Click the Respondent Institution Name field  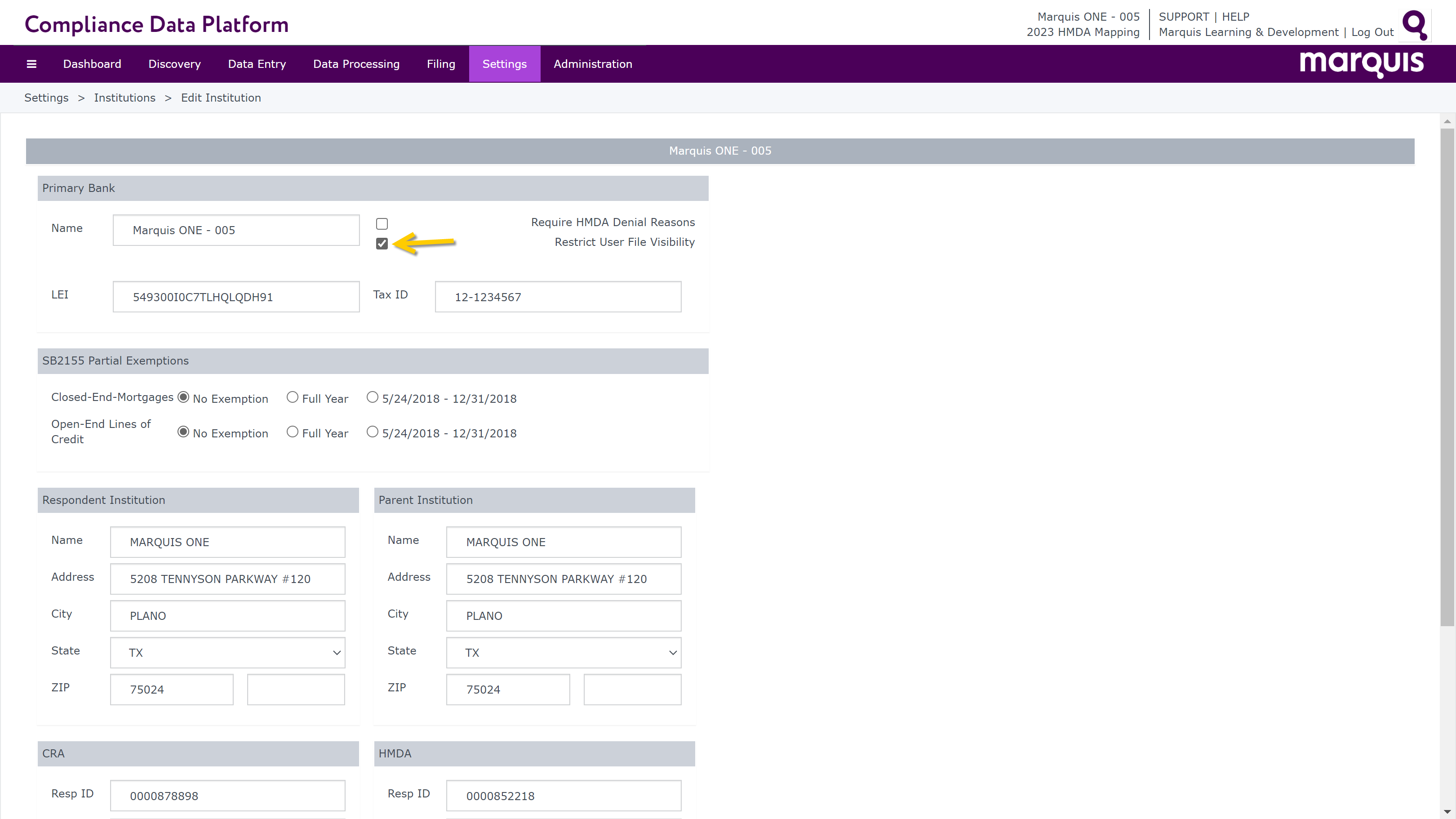(x=228, y=542)
